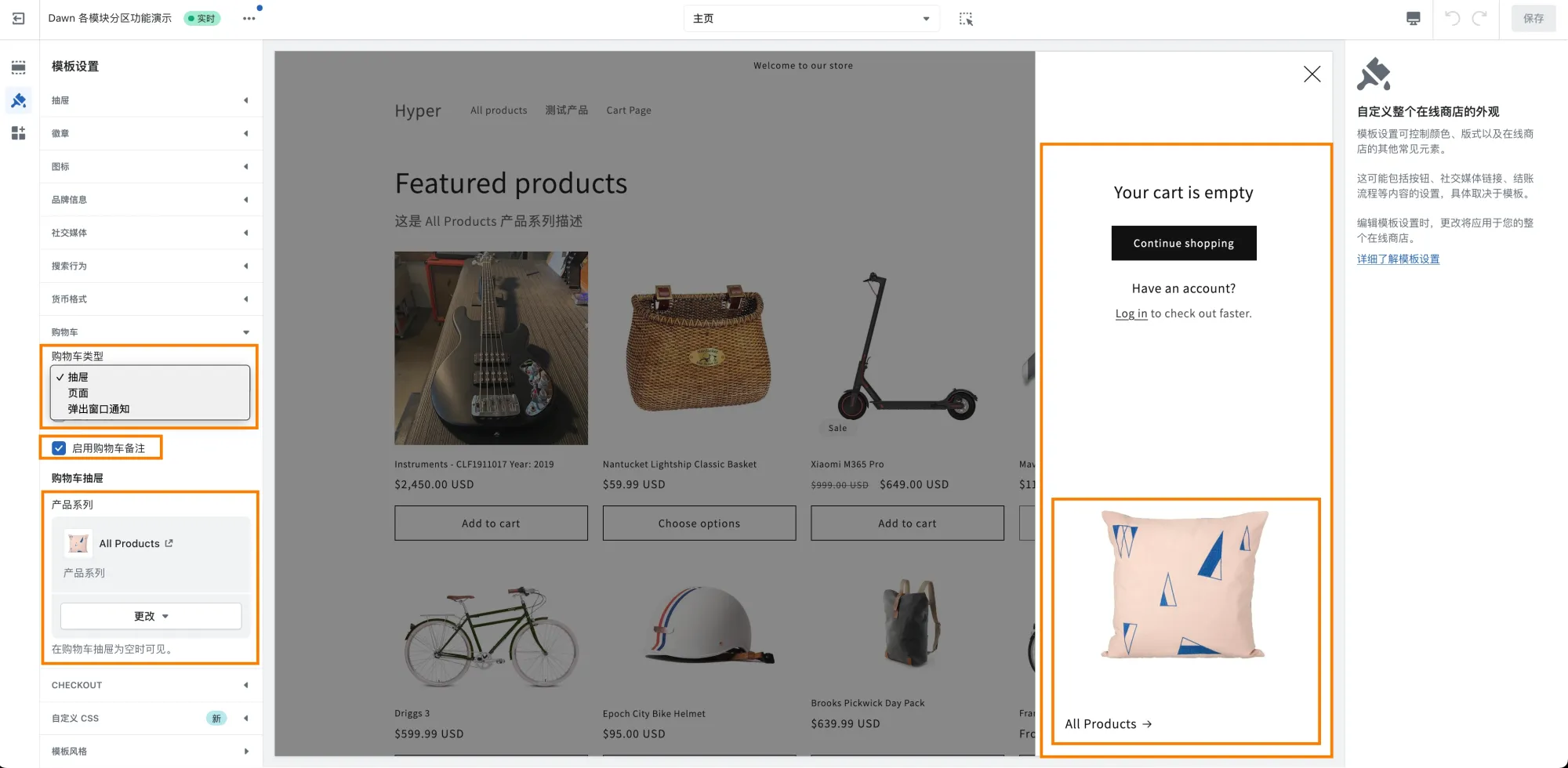
Task: Open the 更改 dropdown for the collection
Action: point(151,616)
